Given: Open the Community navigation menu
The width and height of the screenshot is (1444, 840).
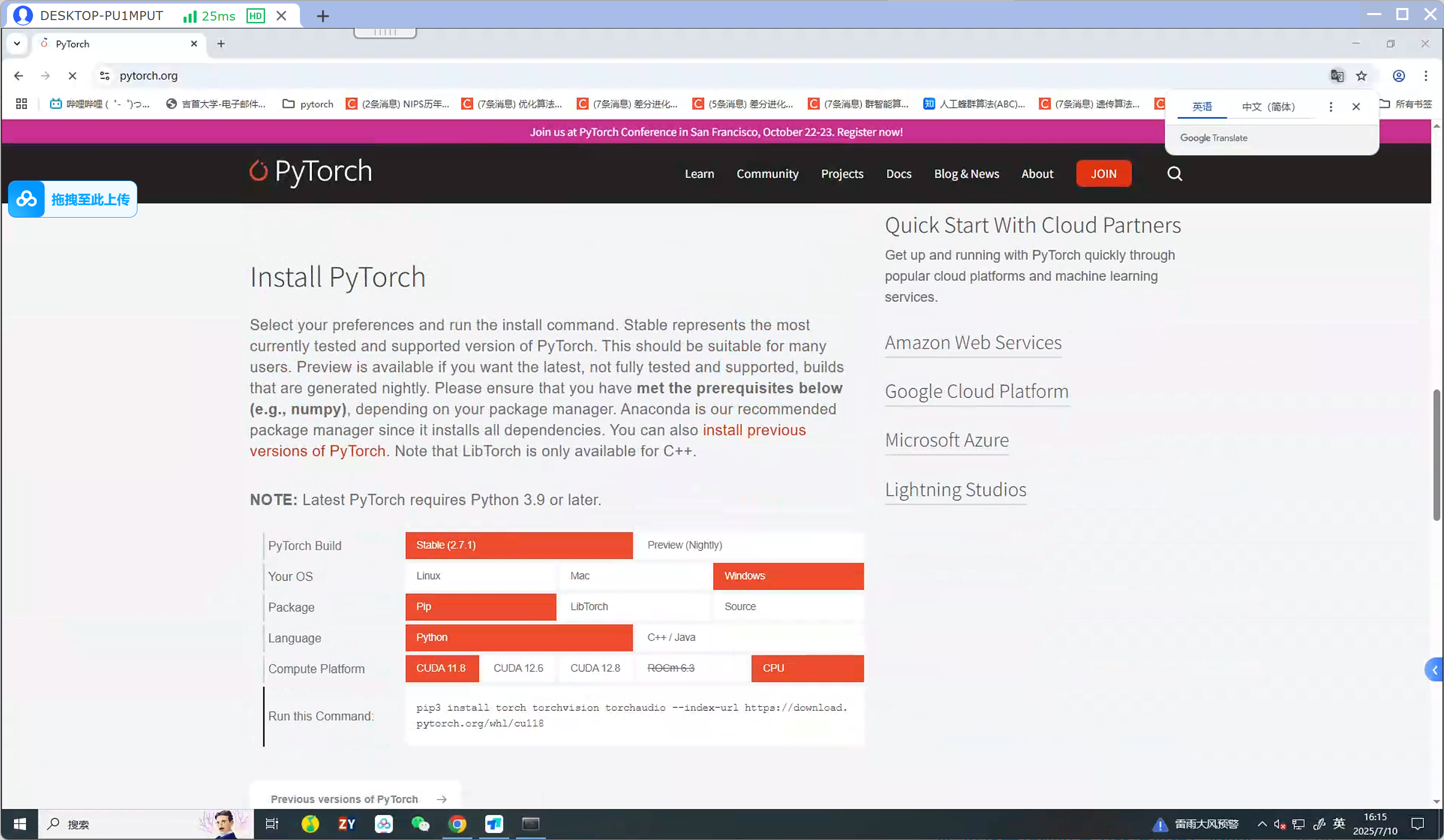Looking at the screenshot, I should coord(767,174).
